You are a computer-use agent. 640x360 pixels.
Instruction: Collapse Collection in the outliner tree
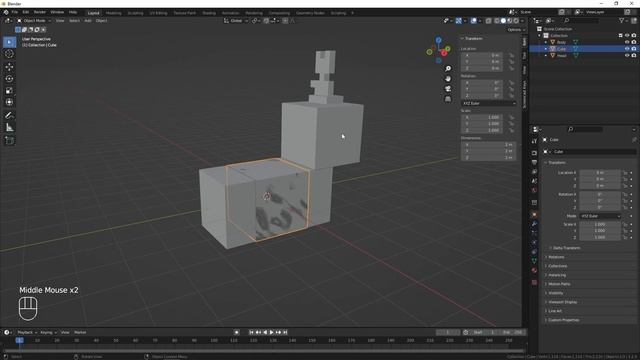click(x=540, y=36)
